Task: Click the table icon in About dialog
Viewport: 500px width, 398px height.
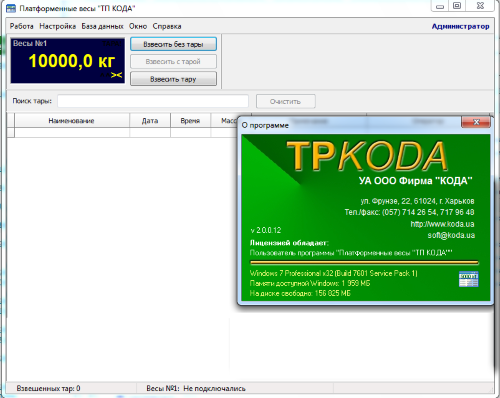Action: click(x=468, y=279)
